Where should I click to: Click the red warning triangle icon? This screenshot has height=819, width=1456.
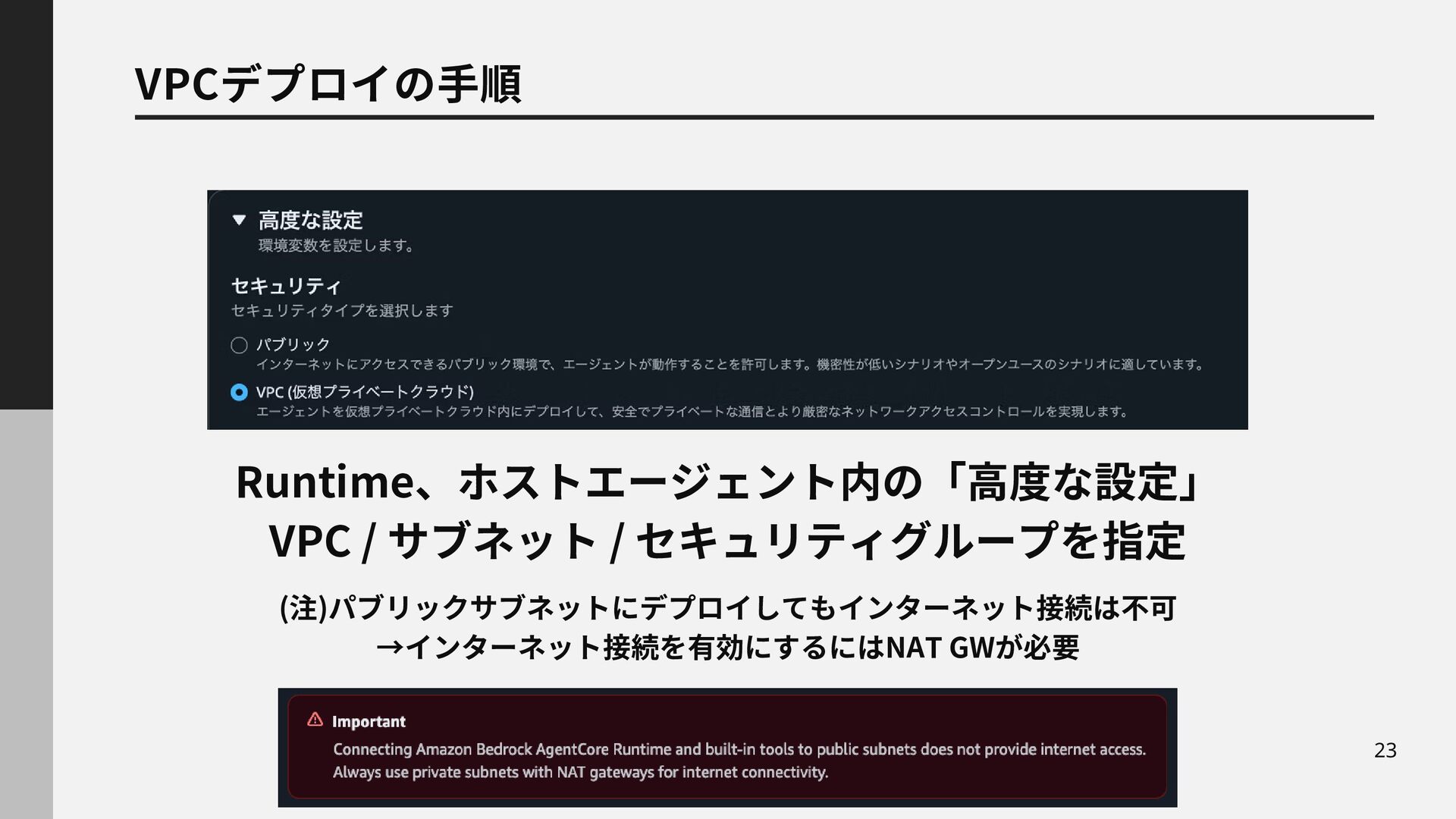[315, 720]
